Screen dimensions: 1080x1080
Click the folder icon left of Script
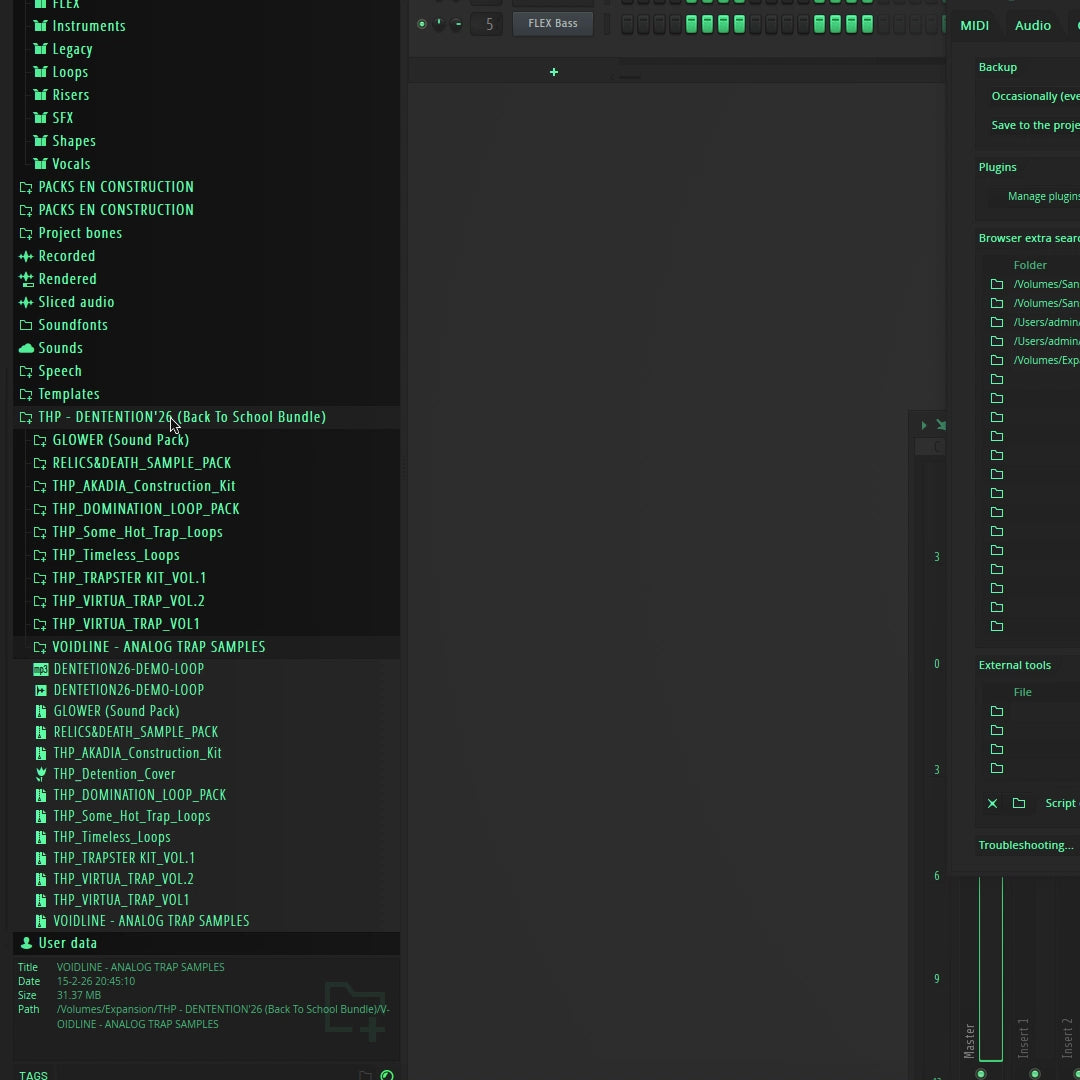1019,803
